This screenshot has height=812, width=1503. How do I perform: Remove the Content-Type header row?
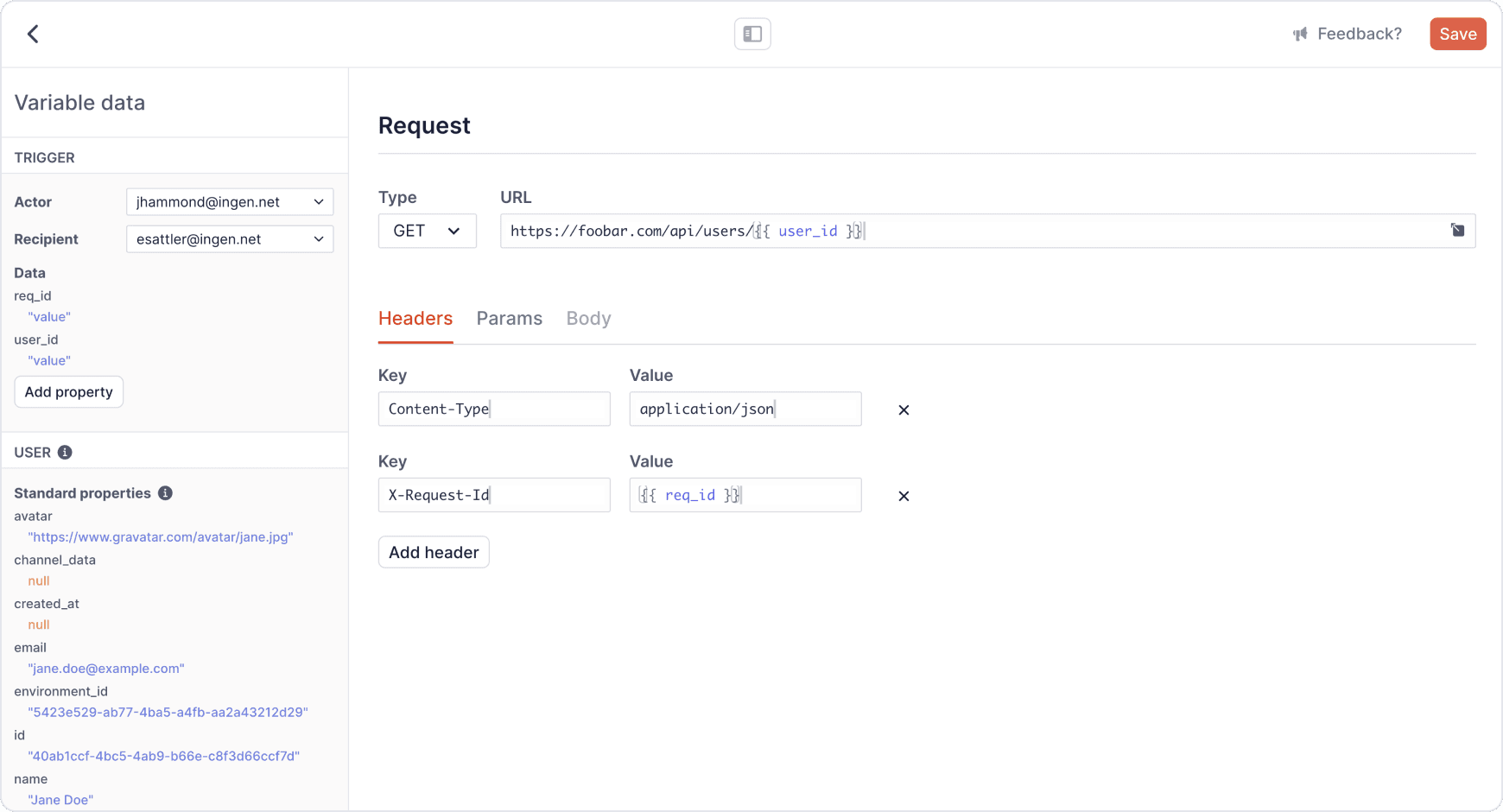tap(904, 410)
